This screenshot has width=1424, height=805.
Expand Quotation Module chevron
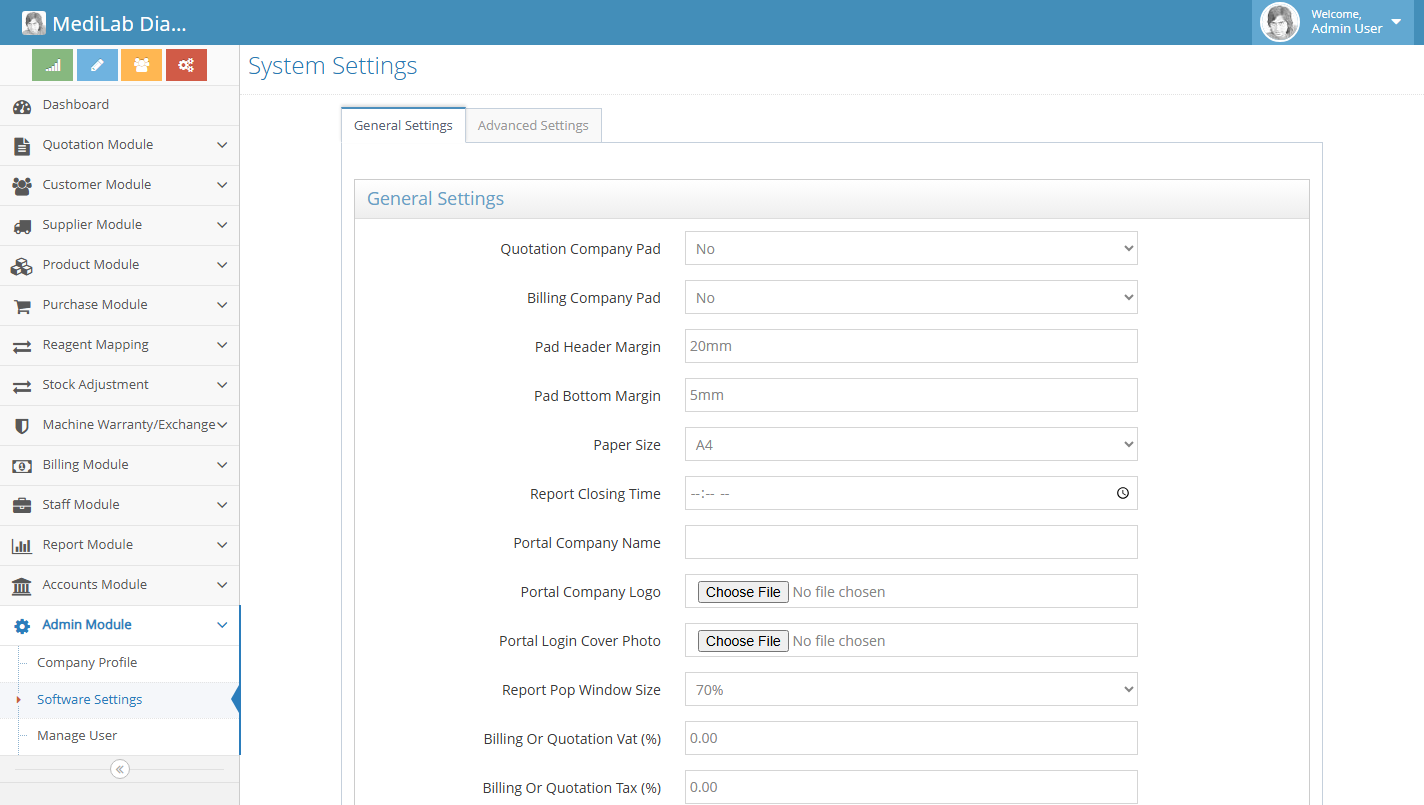coord(222,145)
